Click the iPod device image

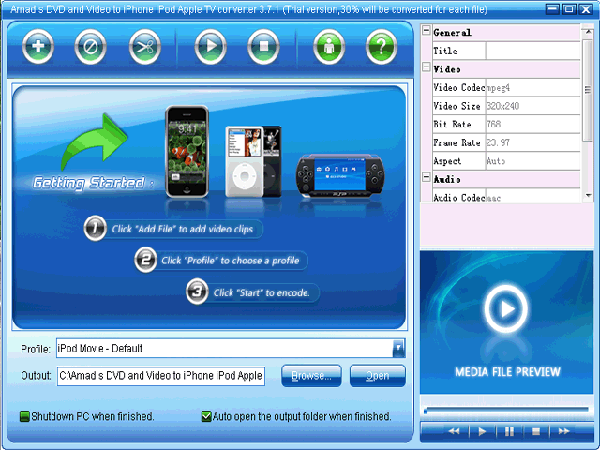point(253,161)
